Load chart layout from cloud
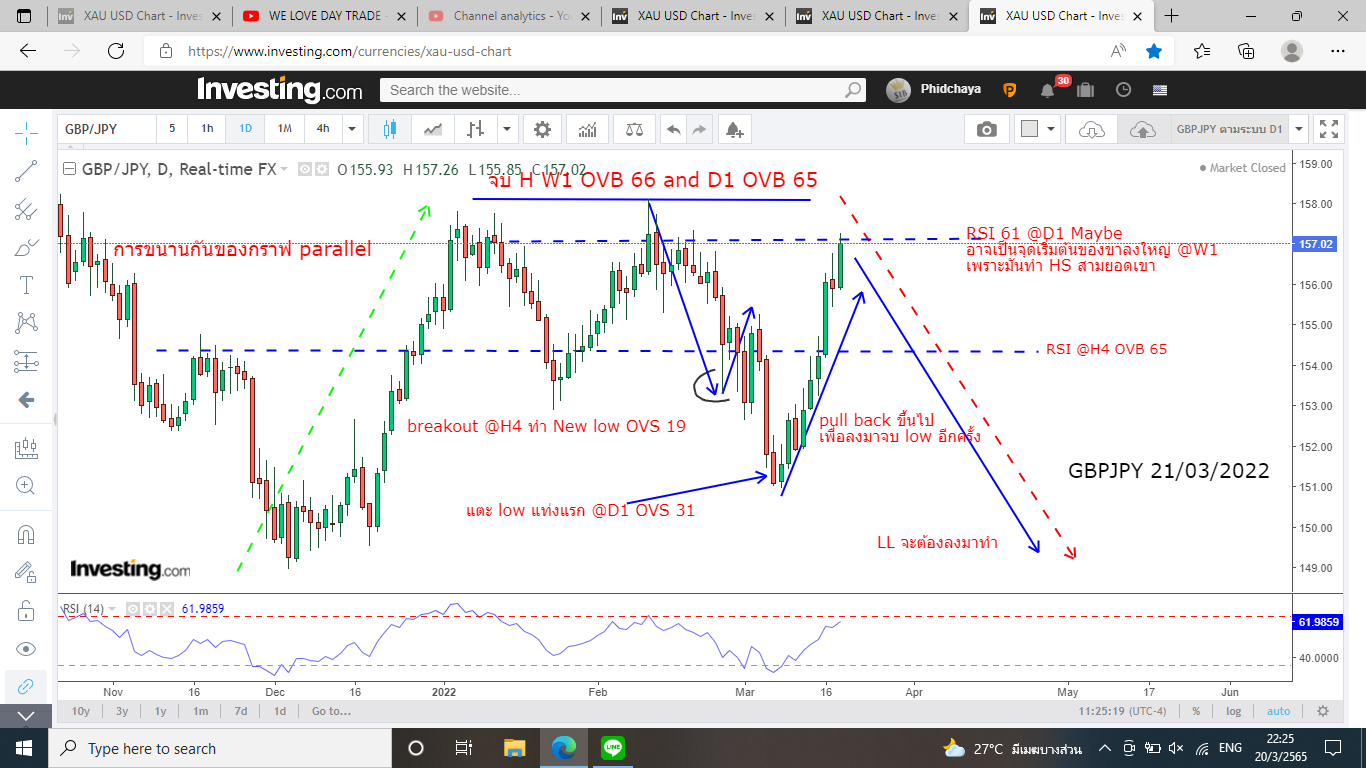The image size is (1366, 768). click(1092, 129)
